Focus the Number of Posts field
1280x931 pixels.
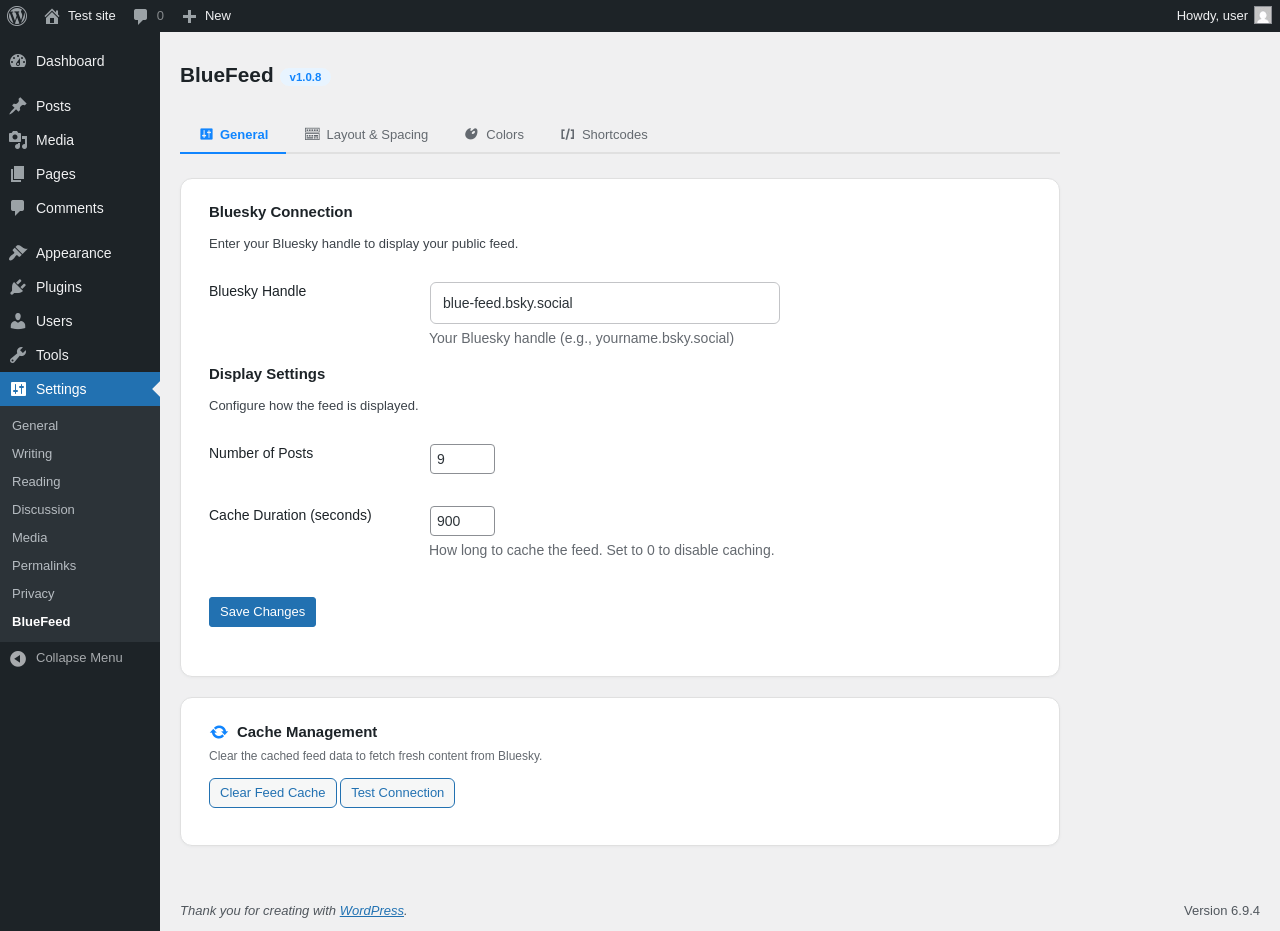pos(462,459)
